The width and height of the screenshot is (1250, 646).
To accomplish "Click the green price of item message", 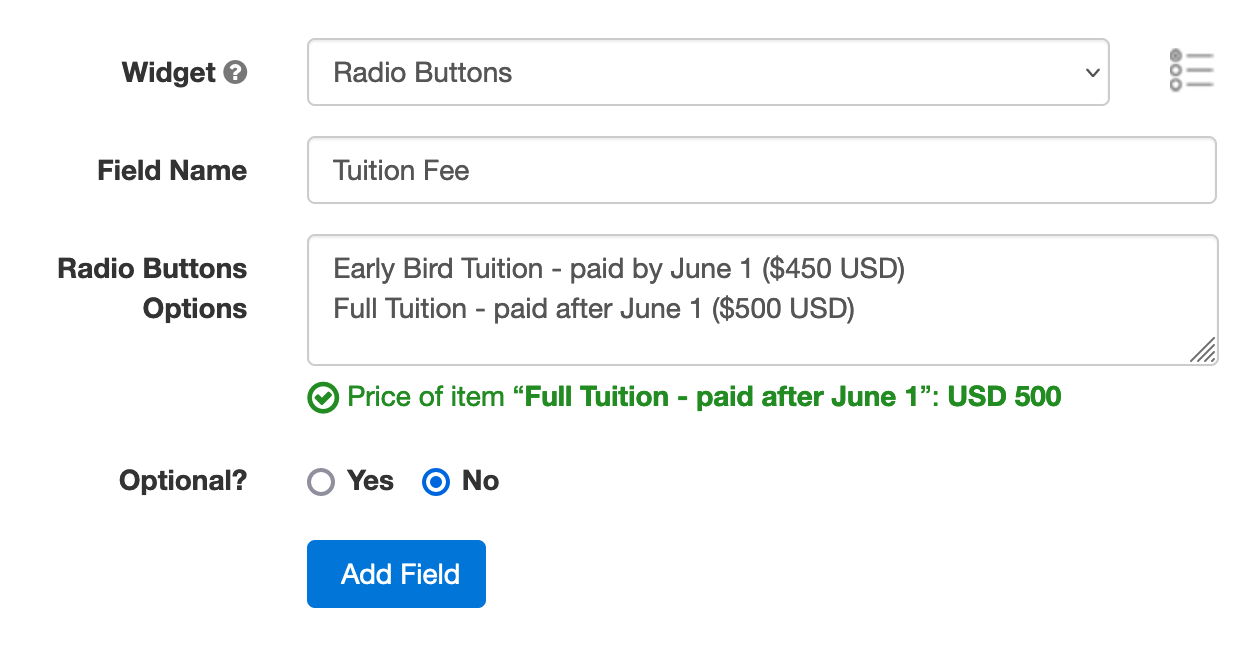I will tap(704, 397).
